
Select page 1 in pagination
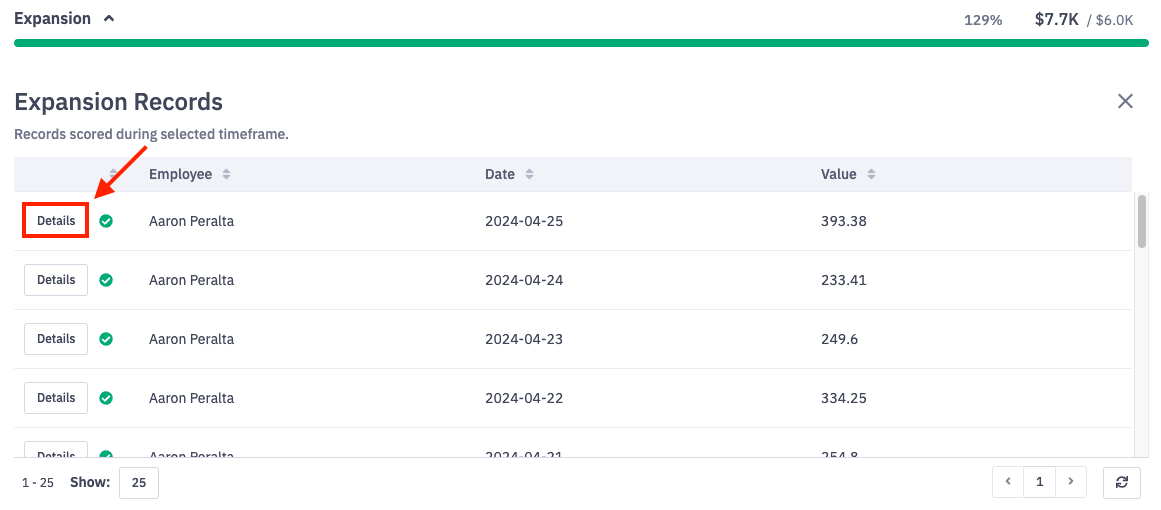(x=1039, y=482)
